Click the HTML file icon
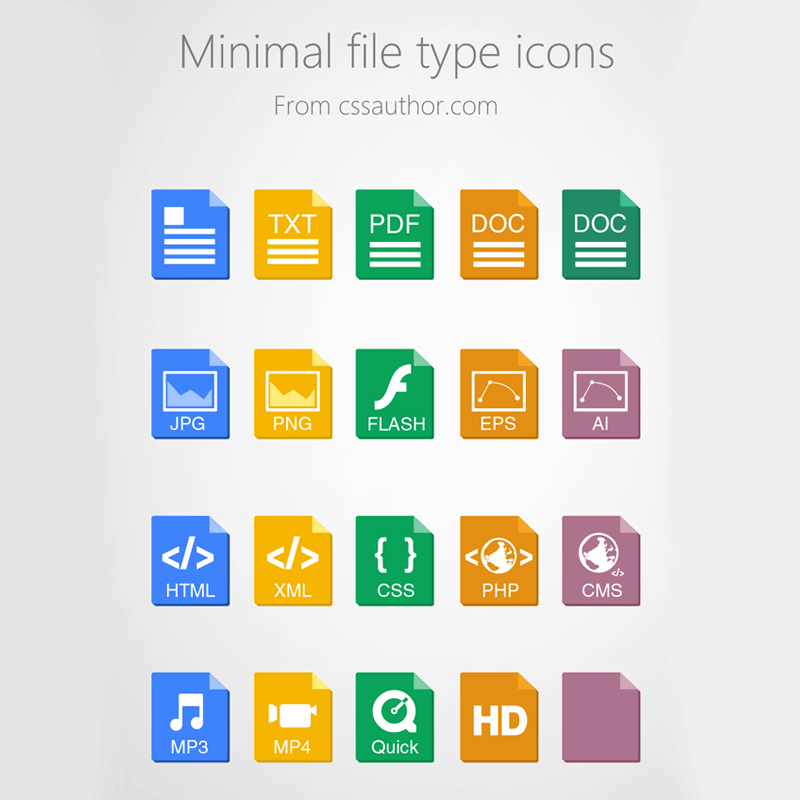The height and width of the screenshot is (800, 800). [190, 560]
